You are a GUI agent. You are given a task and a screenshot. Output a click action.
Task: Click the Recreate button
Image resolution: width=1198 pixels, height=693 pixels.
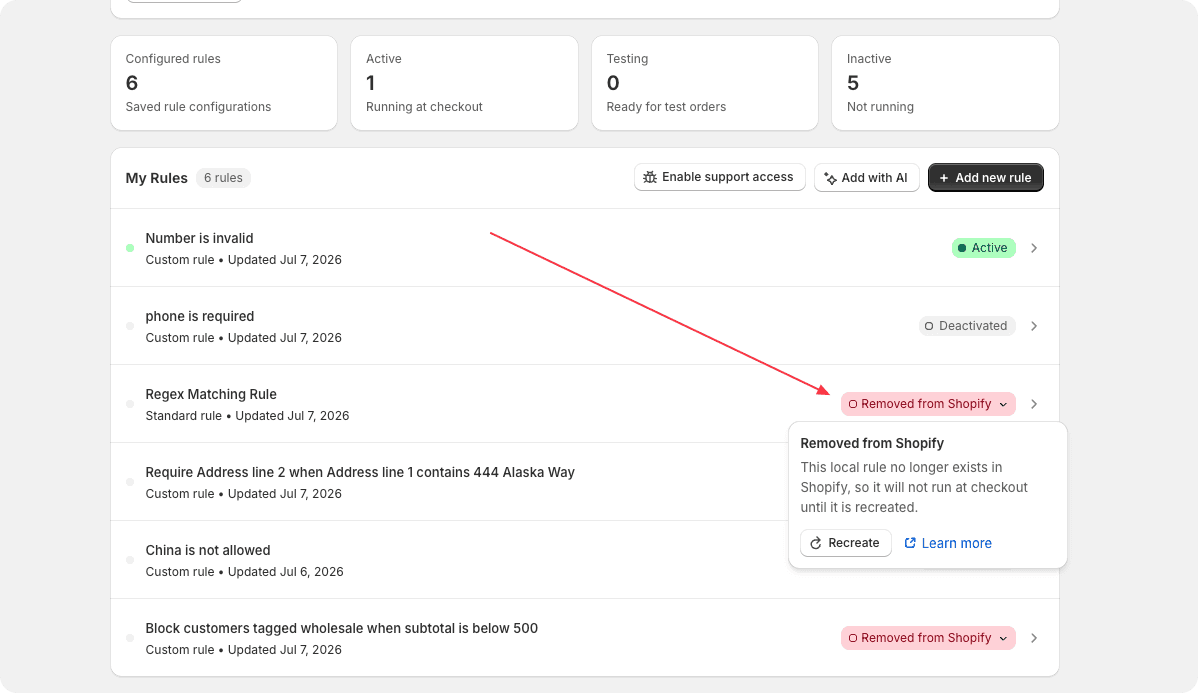click(846, 543)
